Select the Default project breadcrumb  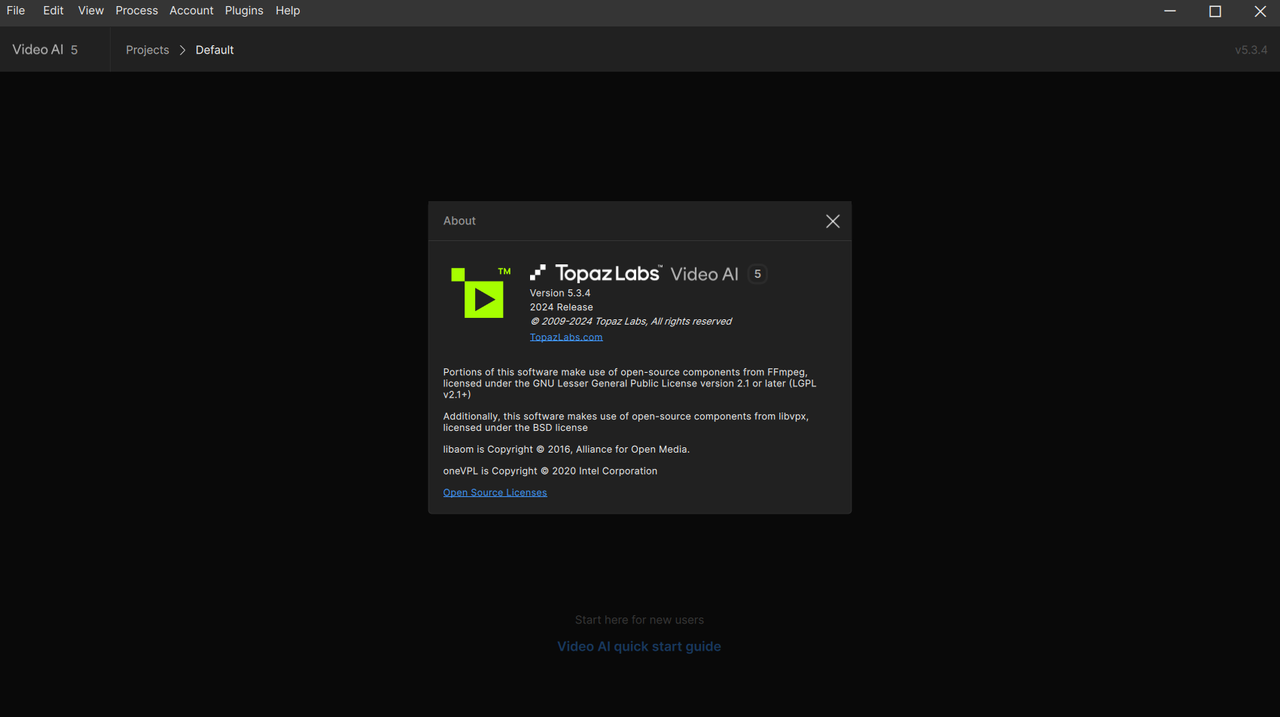[215, 50]
